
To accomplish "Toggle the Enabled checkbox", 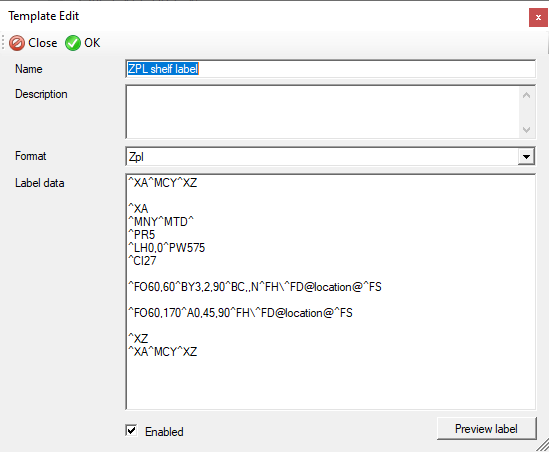I will click(x=131, y=430).
